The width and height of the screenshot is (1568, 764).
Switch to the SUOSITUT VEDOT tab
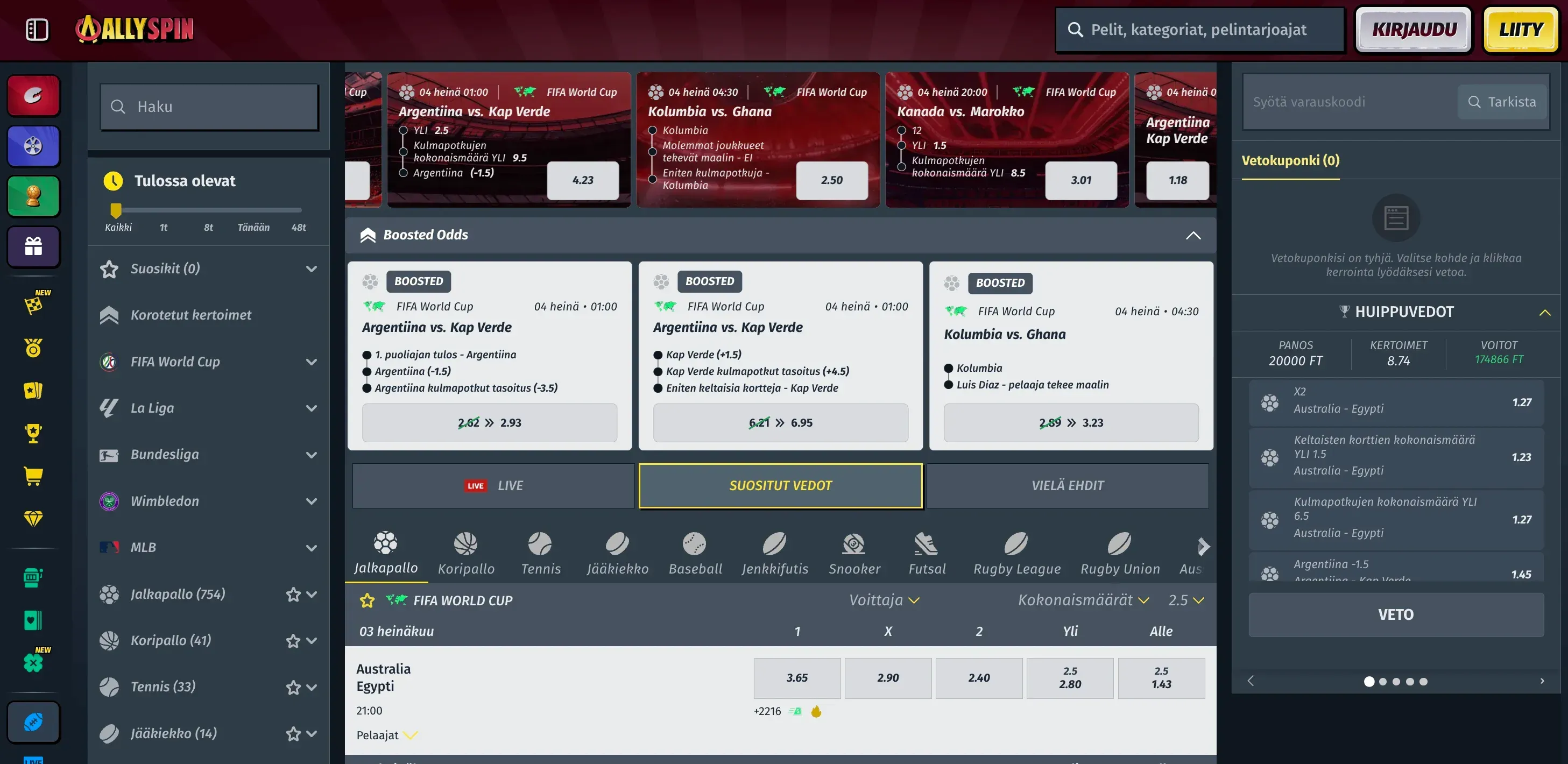[x=780, y=486]
